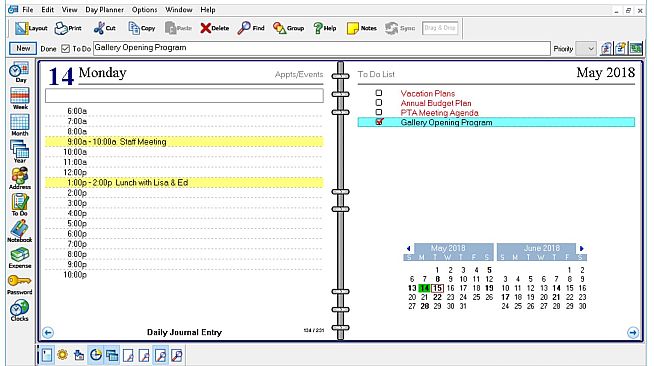Click the Print toolbar button
This screenshot has height=366, width=654.
pyautogui.click(x=68, y=28)
